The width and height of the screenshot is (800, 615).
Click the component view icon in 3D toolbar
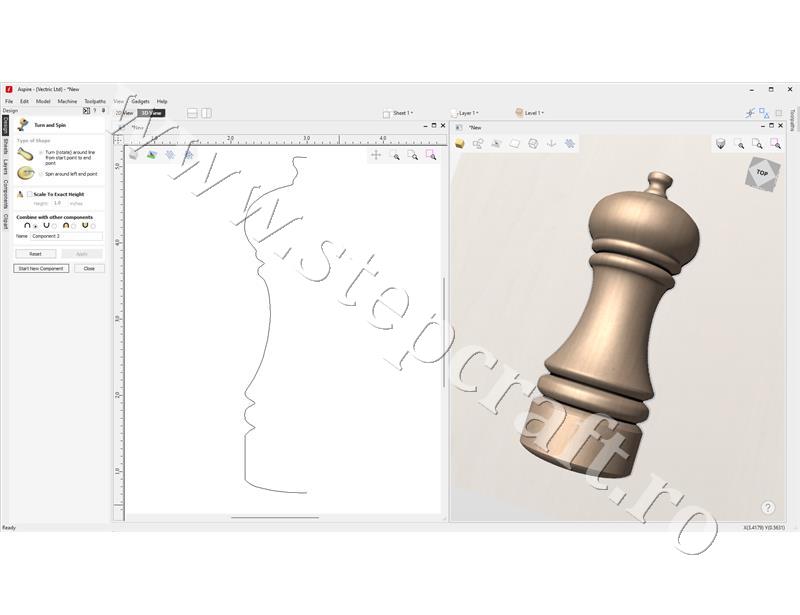coord(478,144)
